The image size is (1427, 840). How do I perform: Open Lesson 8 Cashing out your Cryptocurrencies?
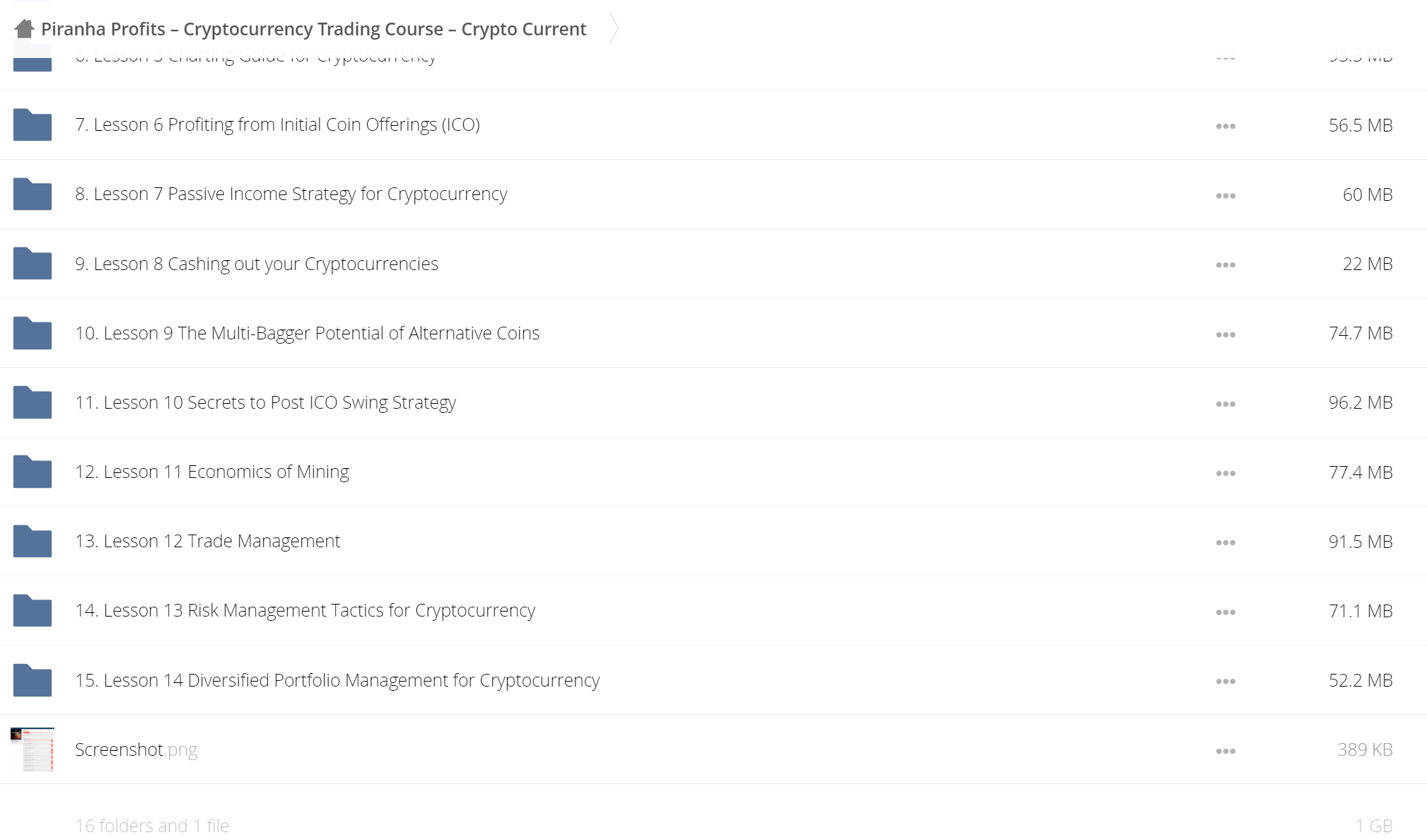257,264
